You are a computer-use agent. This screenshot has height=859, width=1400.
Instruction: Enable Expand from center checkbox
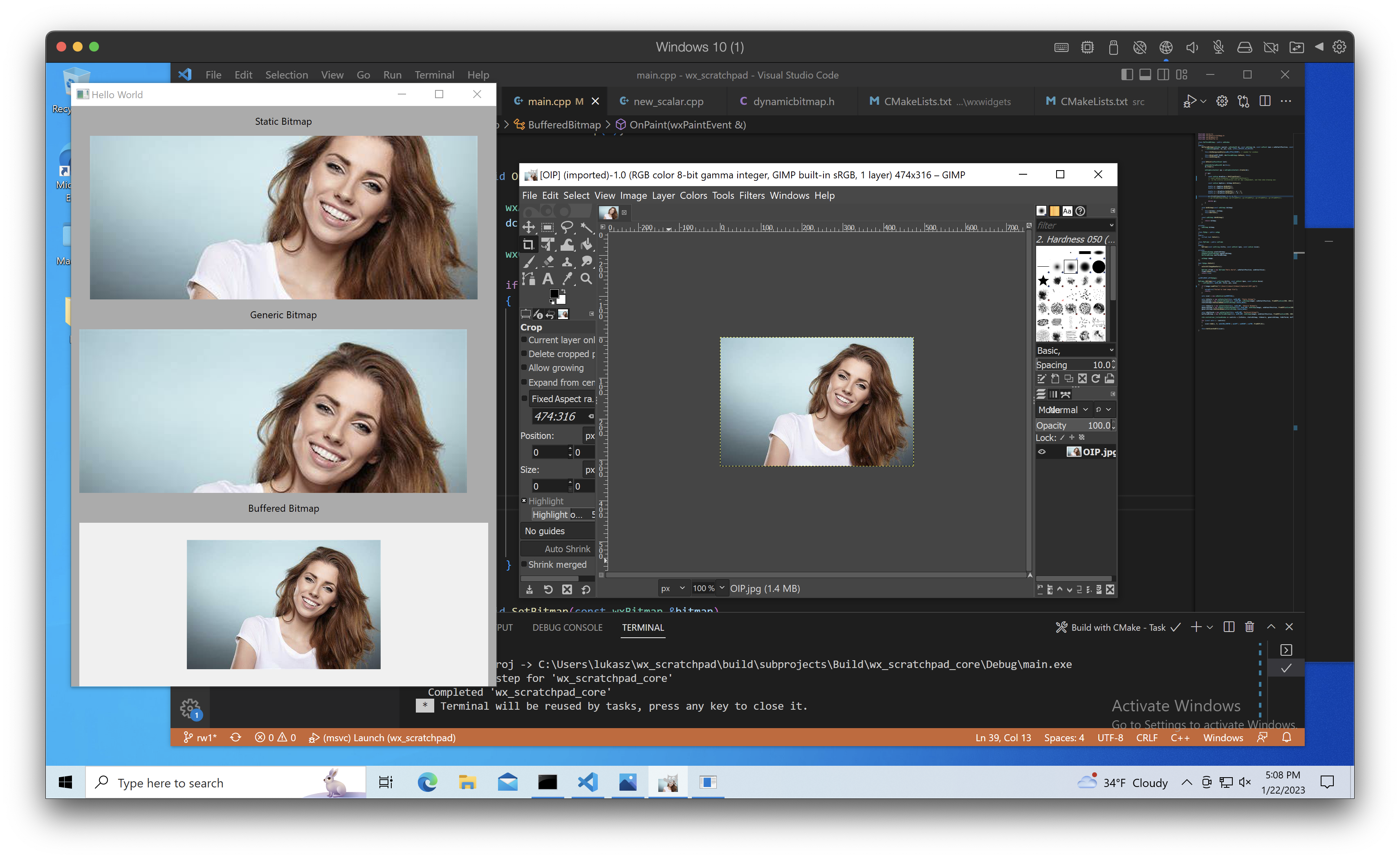click(x=524, y=382)
